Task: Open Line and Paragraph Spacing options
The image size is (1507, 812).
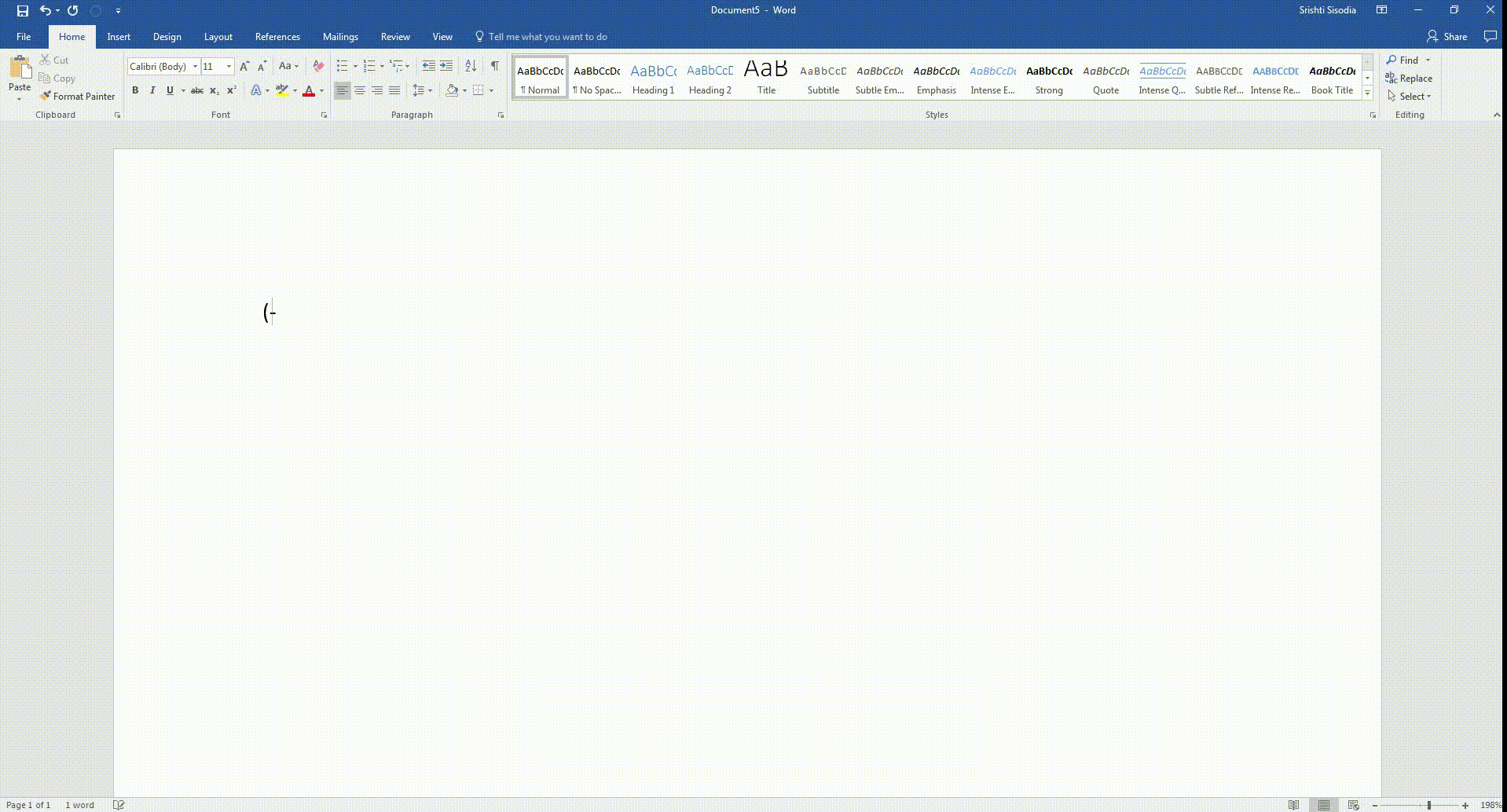Action: 422,91
